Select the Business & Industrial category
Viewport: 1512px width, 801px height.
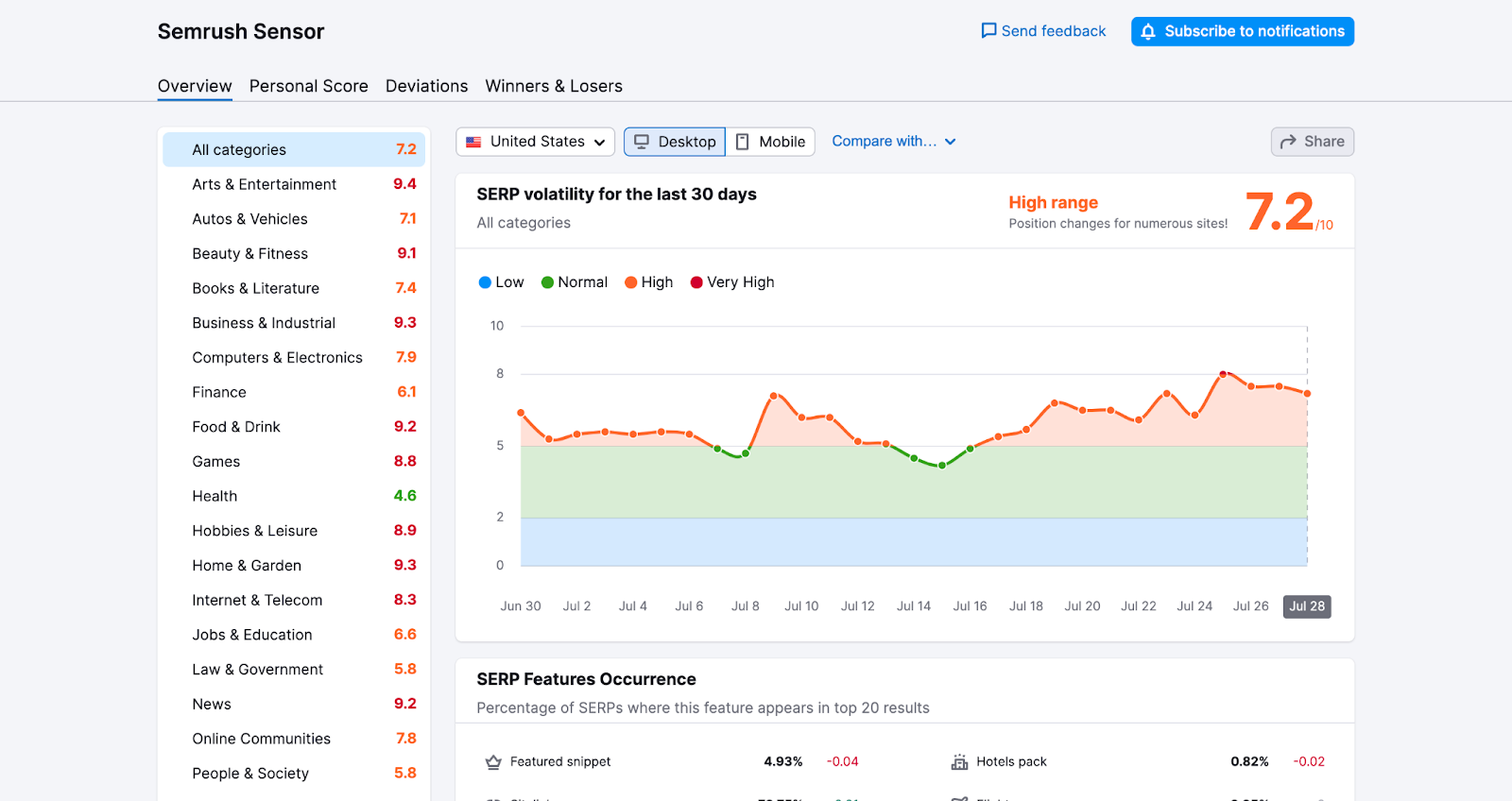tap(294, 323)
